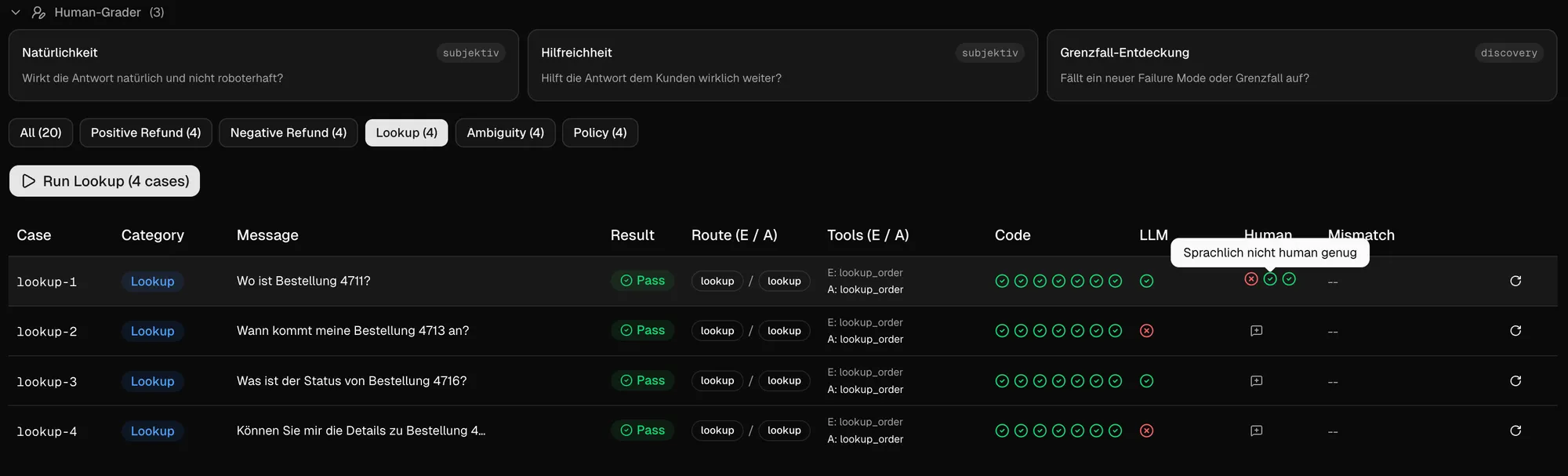Click the red failed LLM status for lookup-2
The width and height of the screenshot is (1568, 476).
1146,331
